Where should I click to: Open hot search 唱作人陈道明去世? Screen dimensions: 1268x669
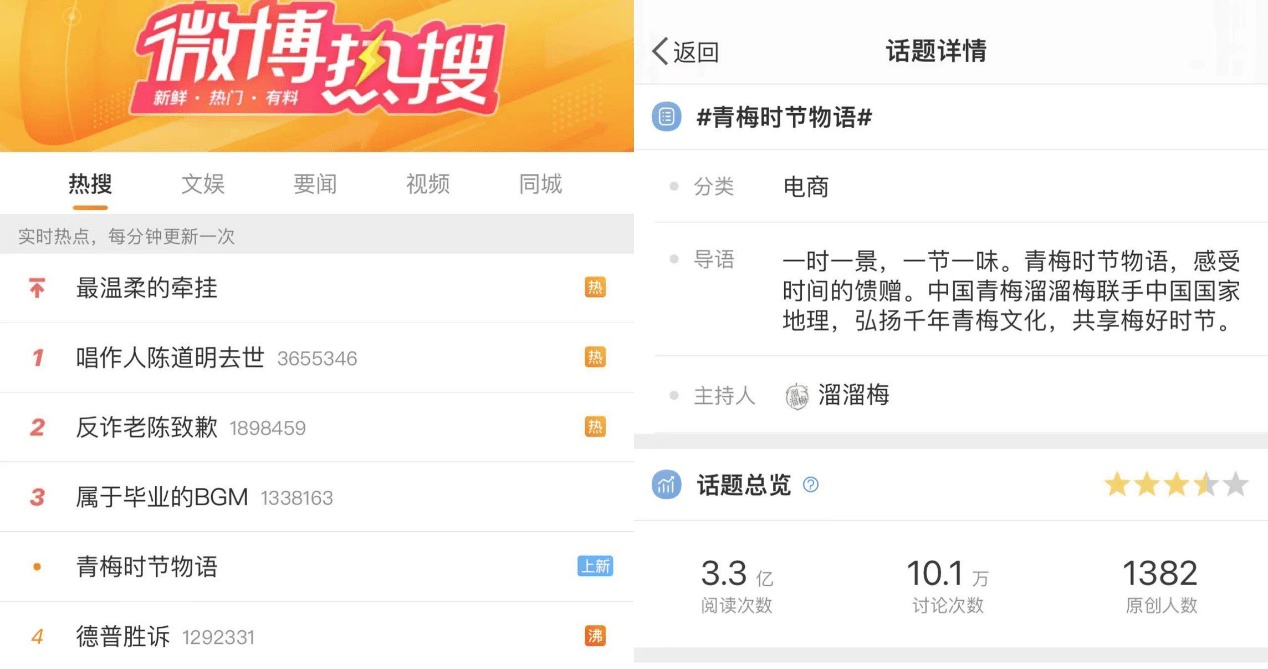click(x=317, y=358)
